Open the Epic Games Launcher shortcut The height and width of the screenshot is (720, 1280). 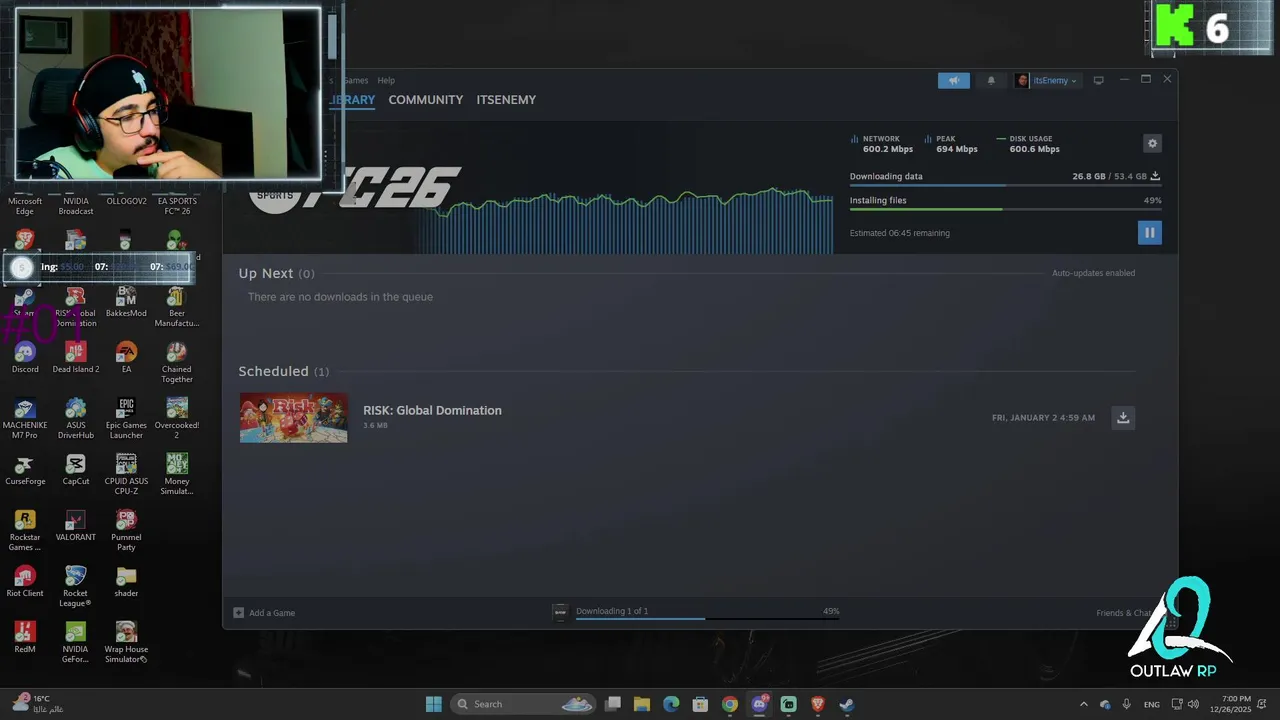pyautogui.click(x=126, y=418)
